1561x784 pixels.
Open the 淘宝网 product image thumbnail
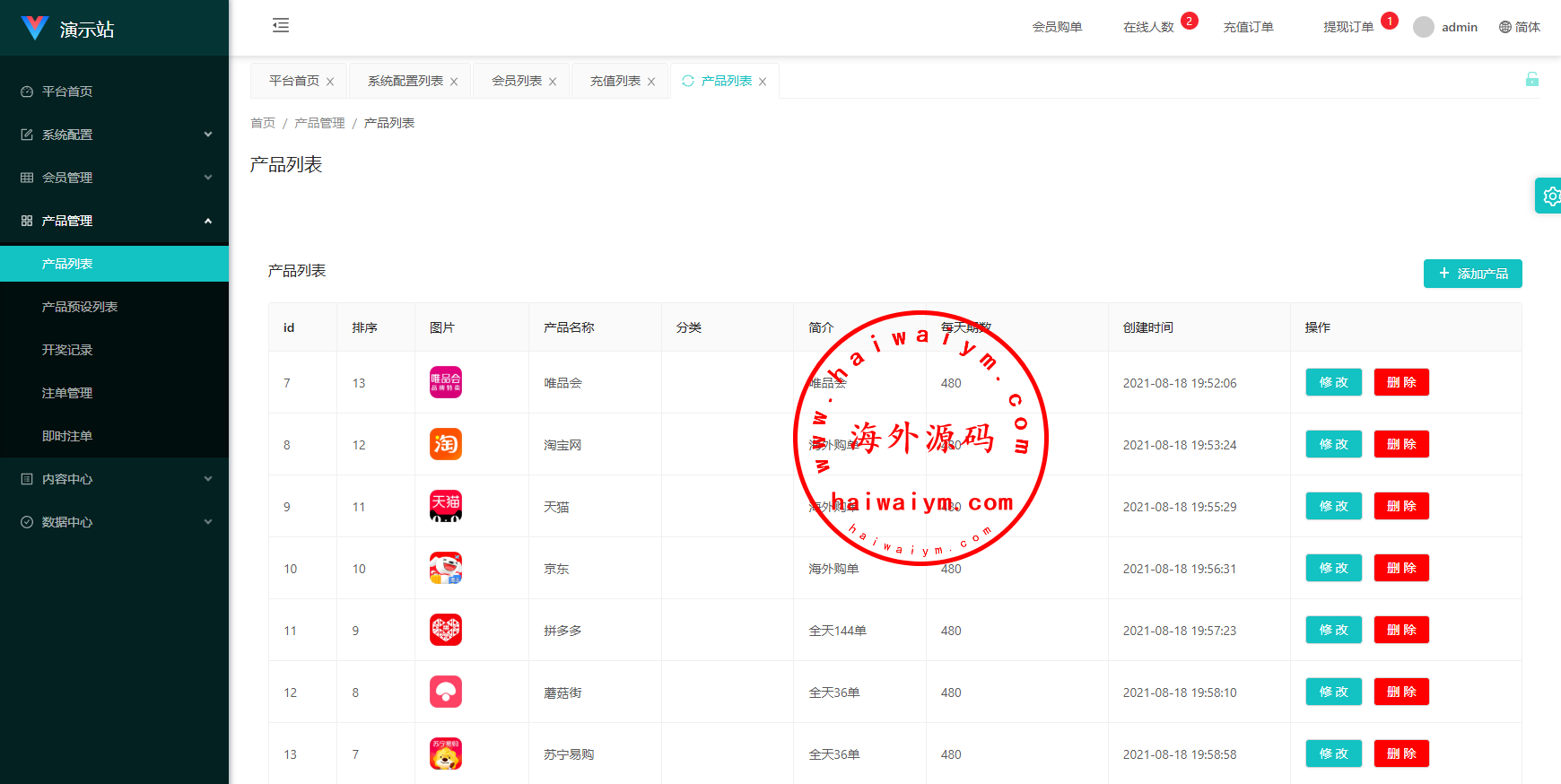446,444
